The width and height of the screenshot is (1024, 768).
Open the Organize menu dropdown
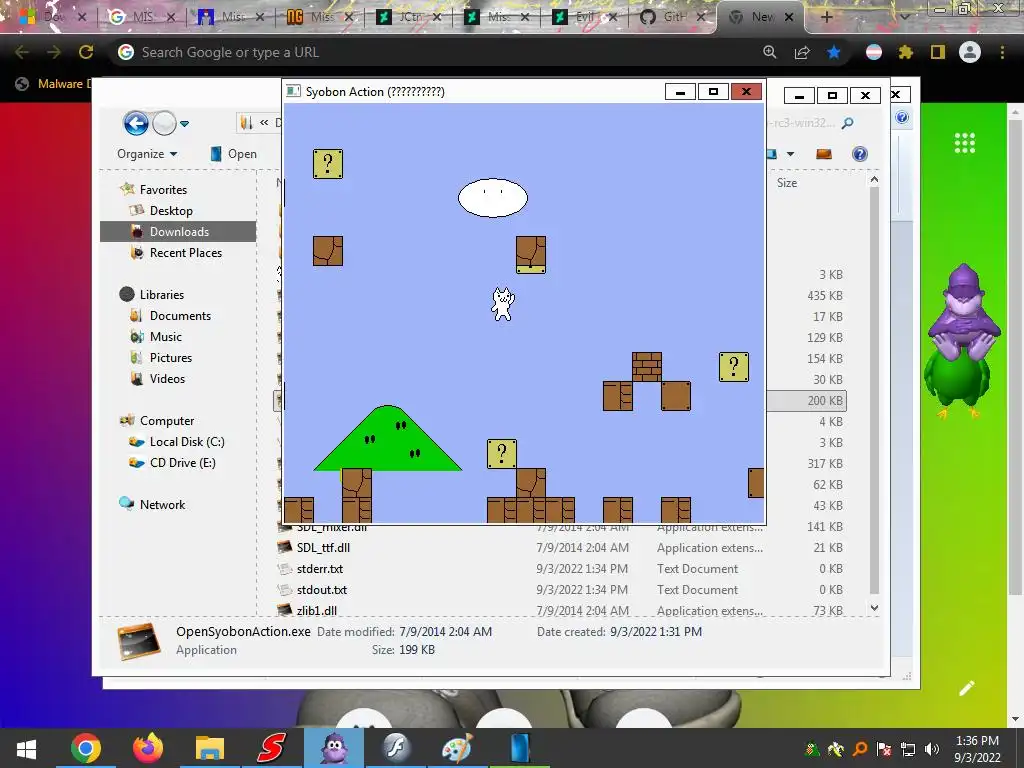click(147, 153)
